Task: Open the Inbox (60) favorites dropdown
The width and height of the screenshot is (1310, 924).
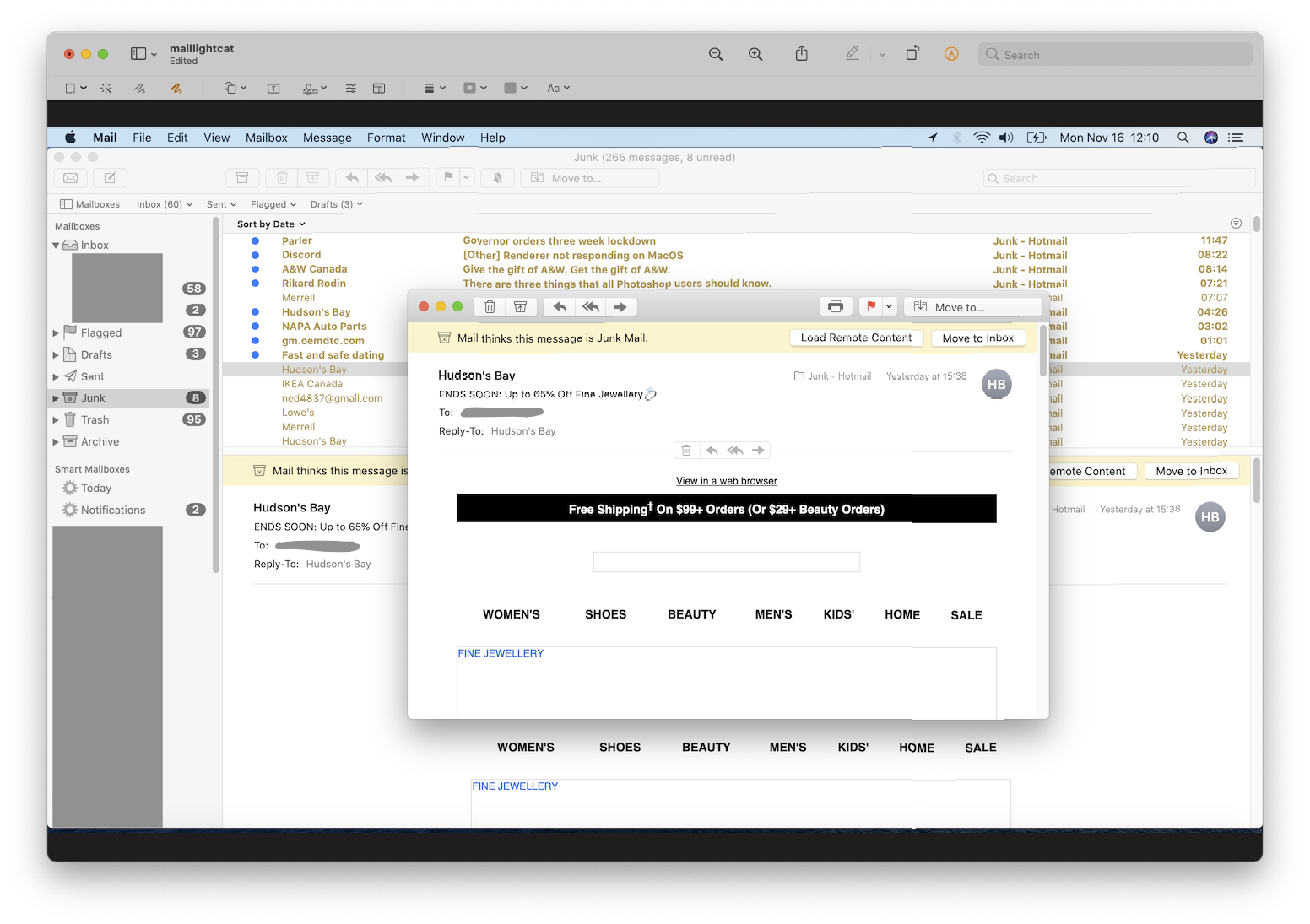Action: point(165,204)
